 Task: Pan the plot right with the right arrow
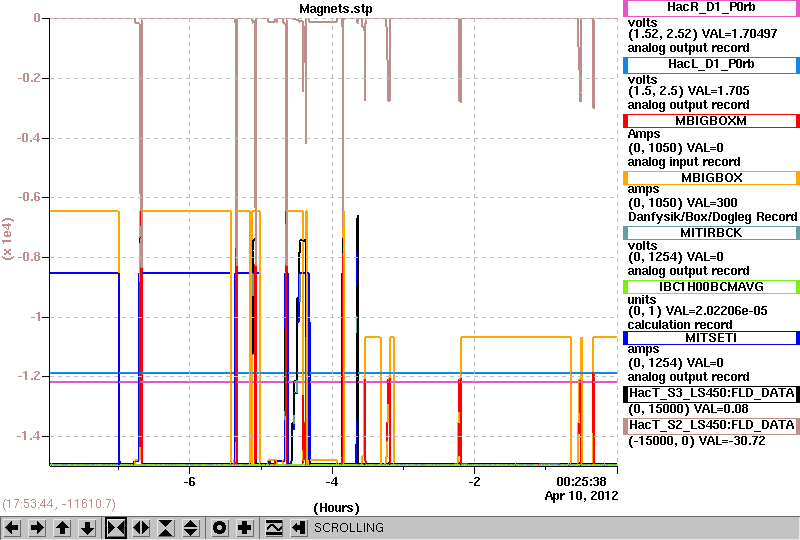[37, 528]
